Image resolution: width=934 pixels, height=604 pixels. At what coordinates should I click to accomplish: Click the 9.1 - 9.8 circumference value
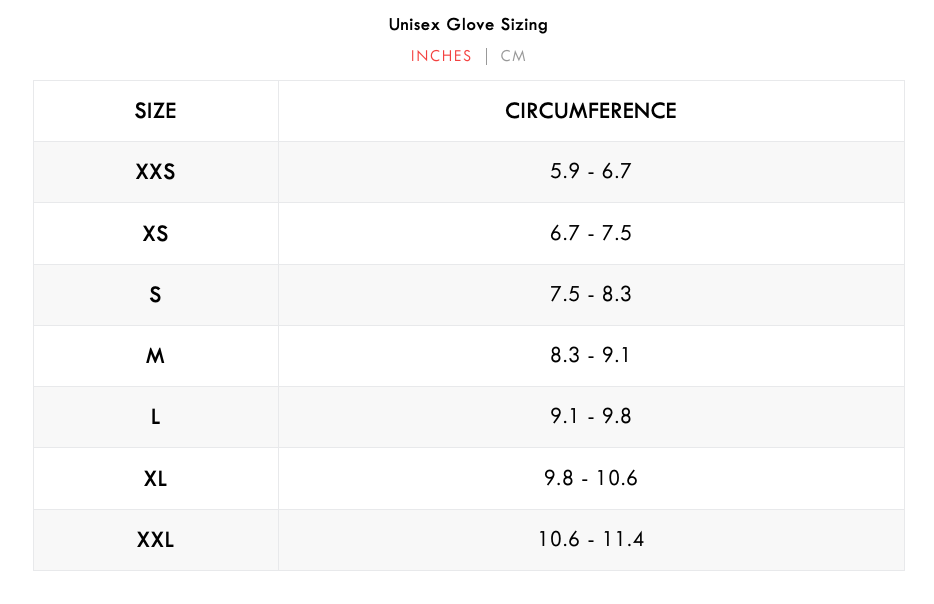pyautogui.click(x=590, y=417)
